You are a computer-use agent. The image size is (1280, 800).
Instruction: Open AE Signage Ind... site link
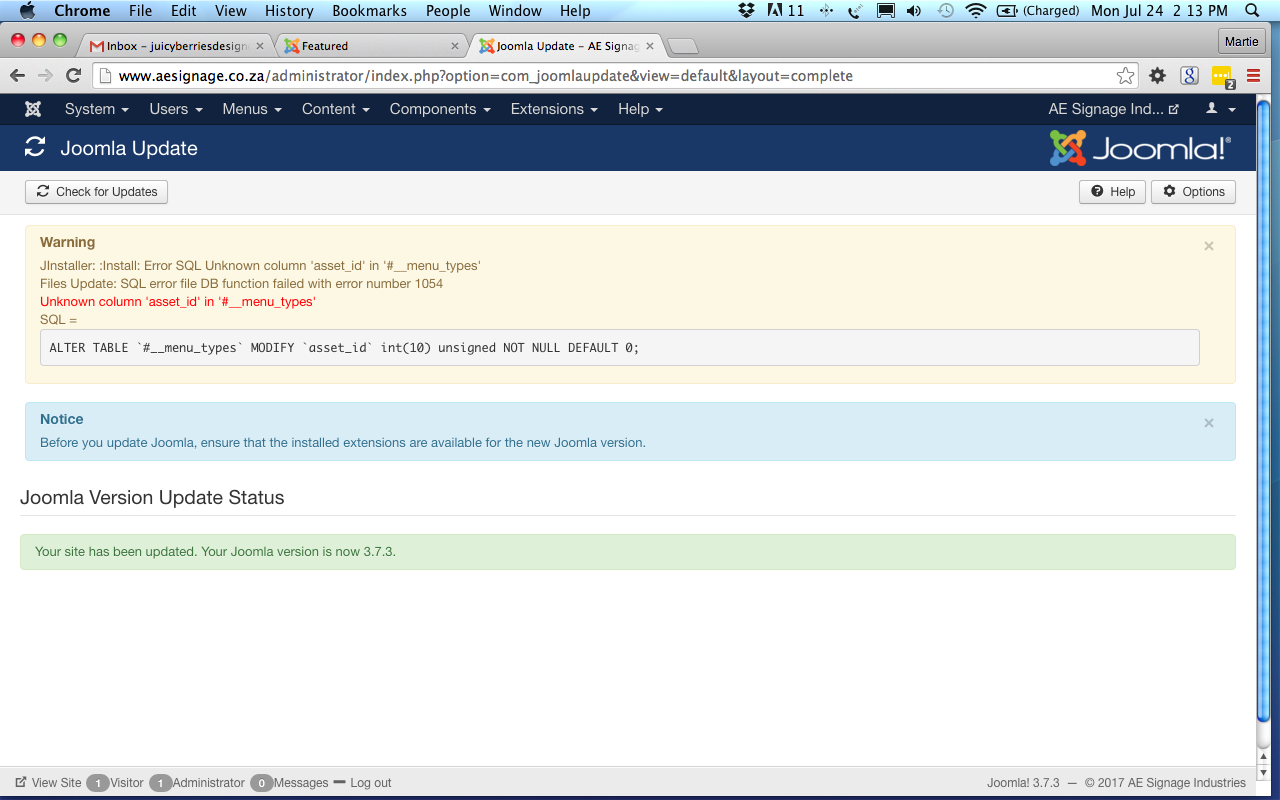pos(1113,109)
